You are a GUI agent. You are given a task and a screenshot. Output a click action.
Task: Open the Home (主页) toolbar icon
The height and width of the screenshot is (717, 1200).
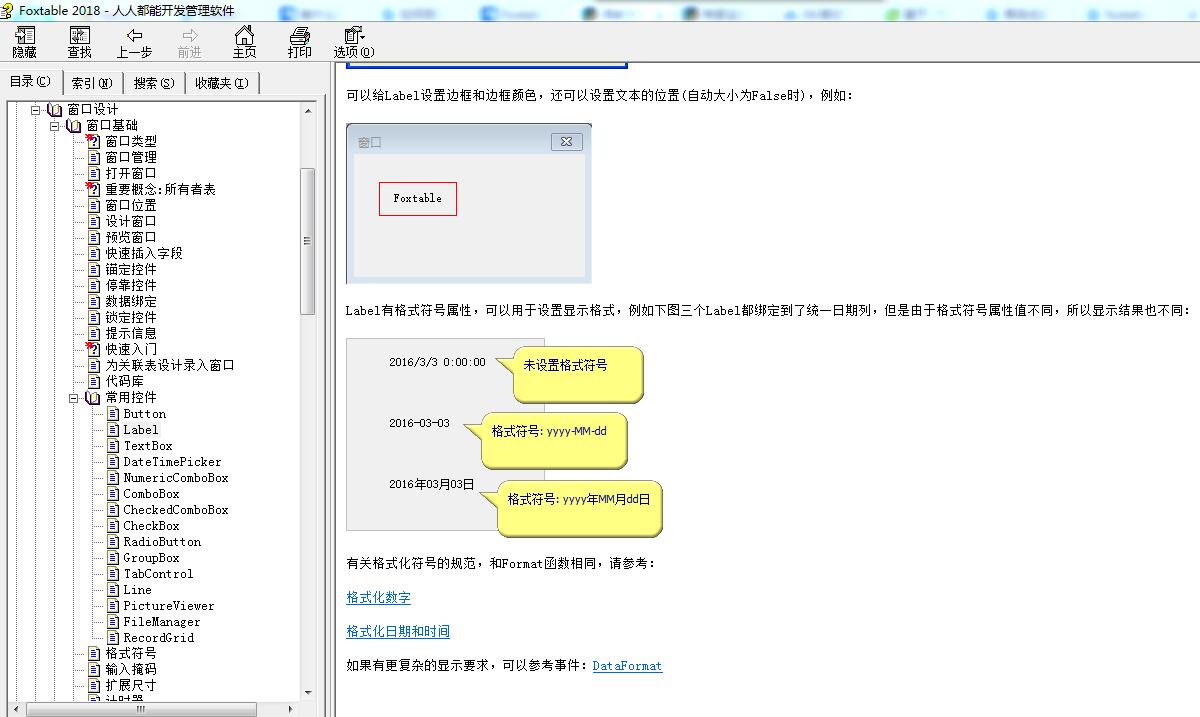(244, 36)
